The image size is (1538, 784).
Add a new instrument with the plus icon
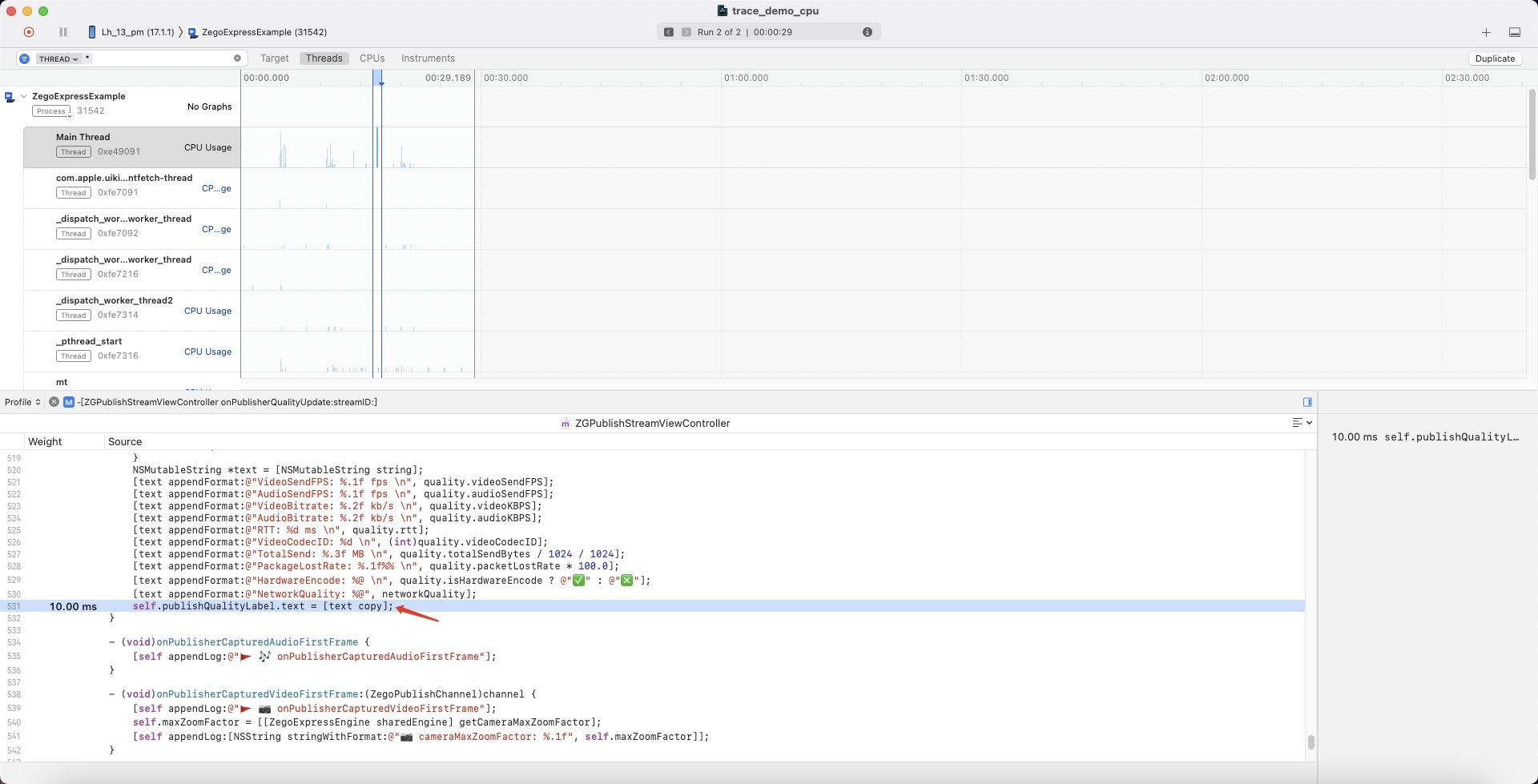(x=1487, y=32)
